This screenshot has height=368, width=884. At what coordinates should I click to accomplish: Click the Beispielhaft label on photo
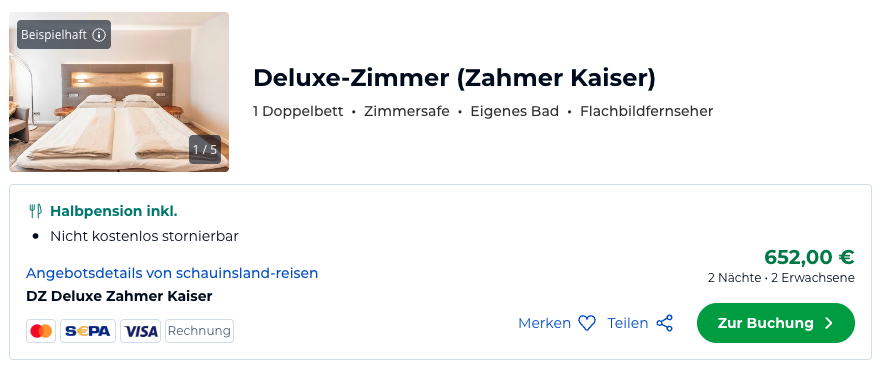pos(54,35)
